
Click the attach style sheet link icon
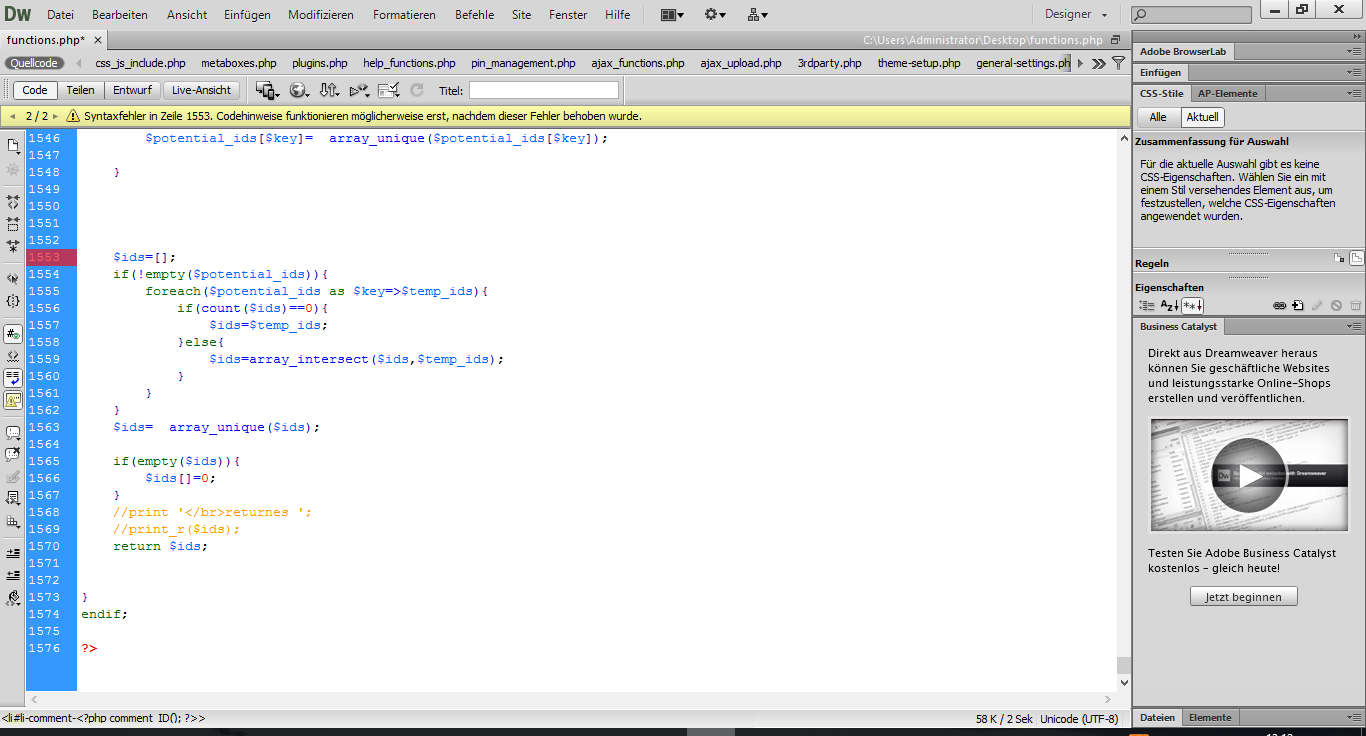pos(1279,305)
